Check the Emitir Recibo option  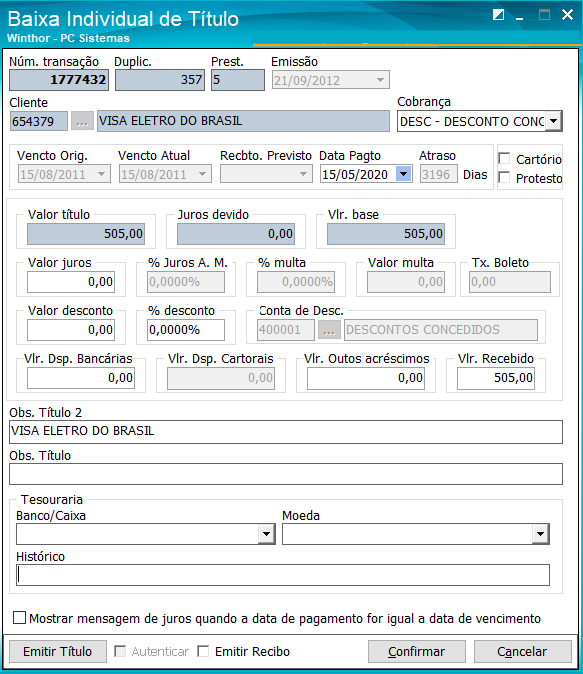click(x=203, y=651)
